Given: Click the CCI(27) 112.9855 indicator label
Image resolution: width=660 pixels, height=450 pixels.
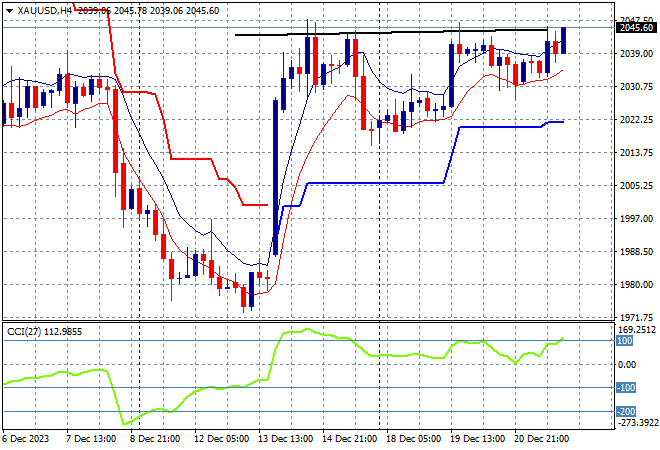Looking at the screenshot, I should 45,332.
